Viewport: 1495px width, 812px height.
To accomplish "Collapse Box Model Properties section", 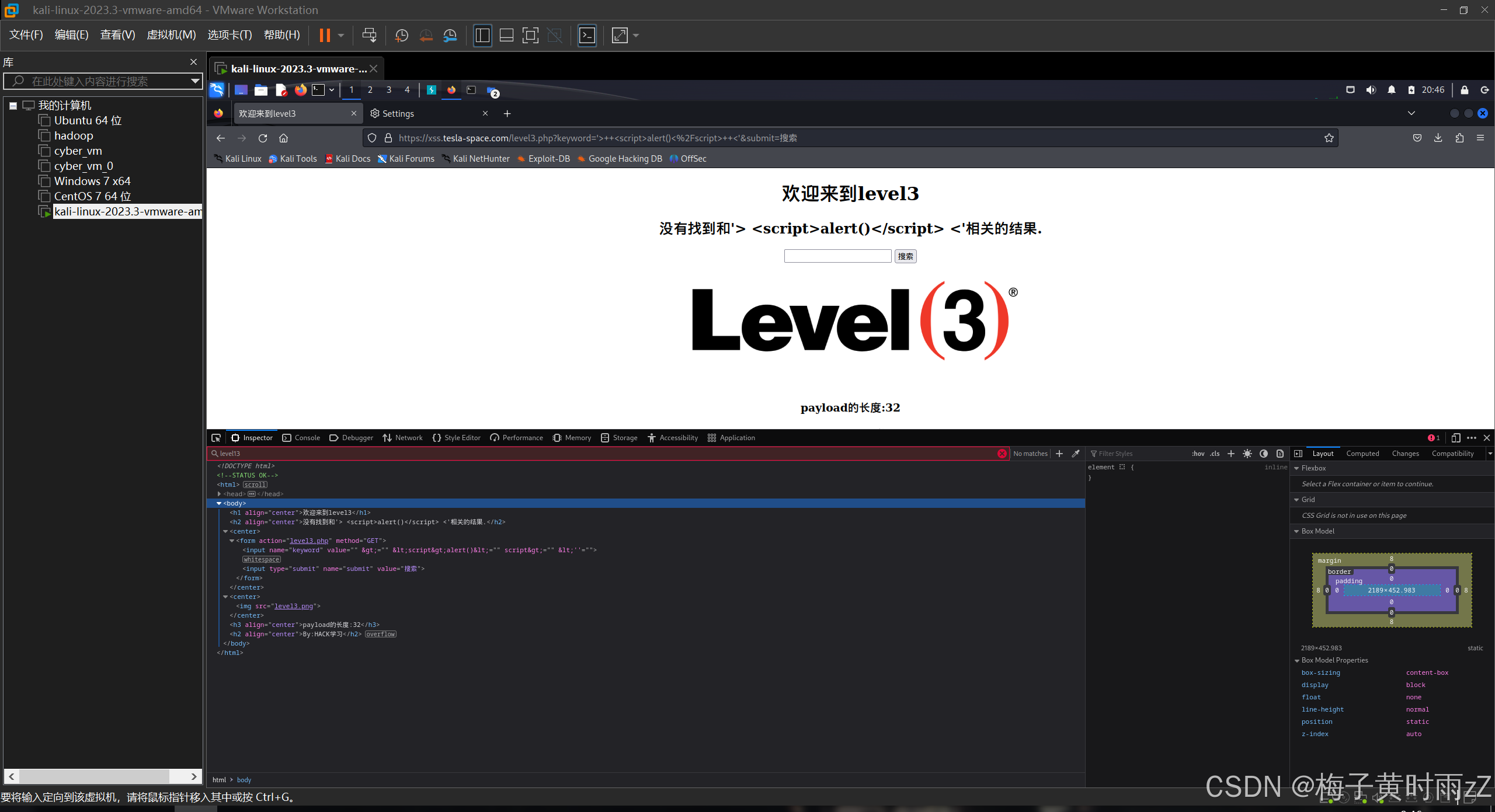I will [1297, 661].
